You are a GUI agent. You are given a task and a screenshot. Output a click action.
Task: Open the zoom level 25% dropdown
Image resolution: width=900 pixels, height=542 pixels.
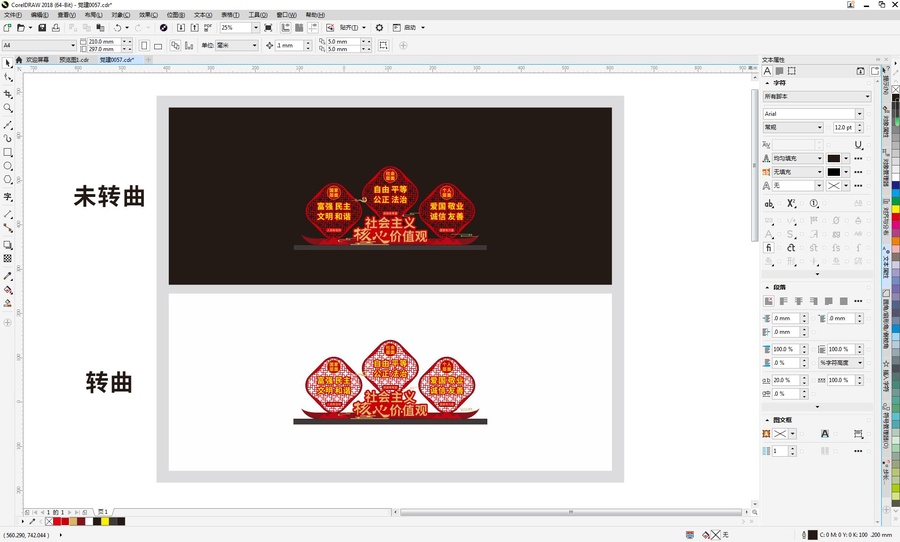point(255,28)
